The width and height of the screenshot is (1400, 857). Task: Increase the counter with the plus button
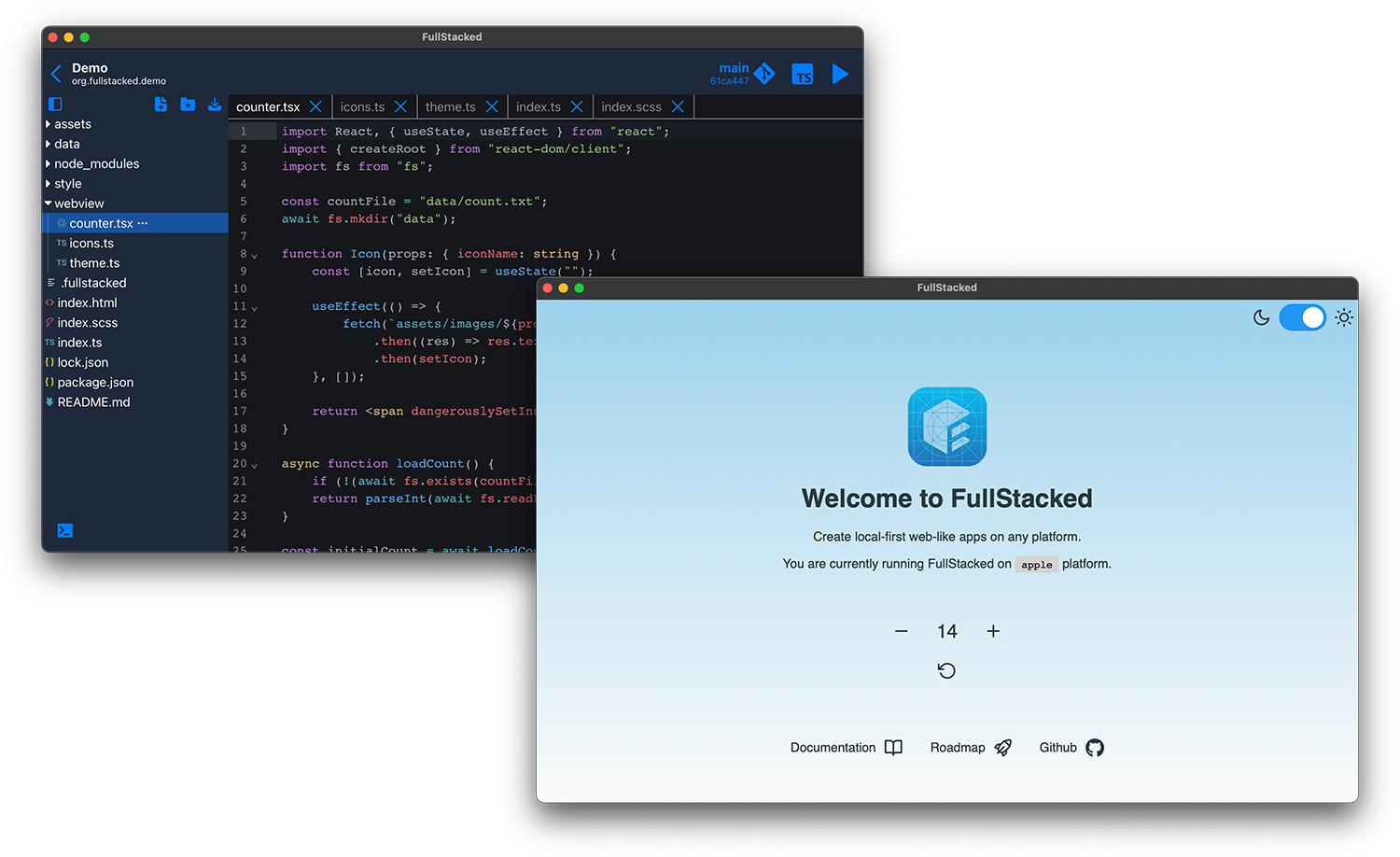(x=993, y=631)
